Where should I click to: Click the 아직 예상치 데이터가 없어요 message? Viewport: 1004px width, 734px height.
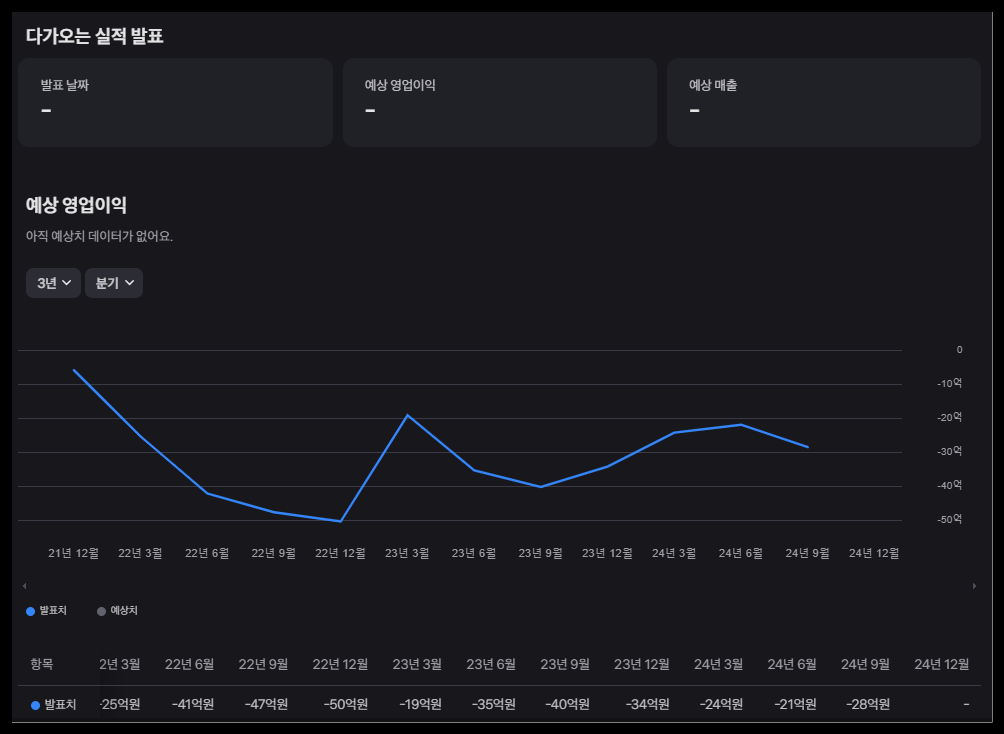[x=99, y=236]
